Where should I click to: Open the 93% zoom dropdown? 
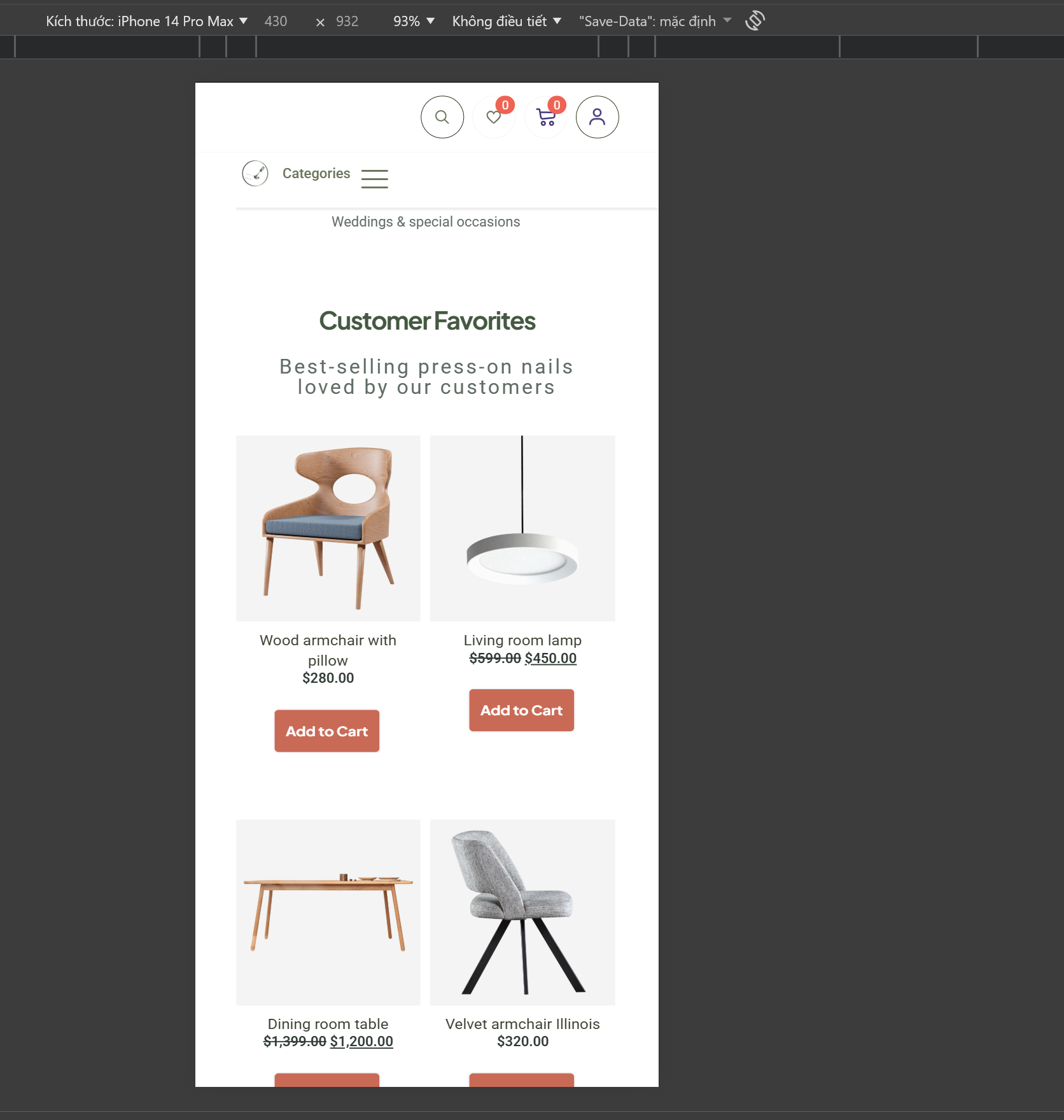tap(414, 21)
